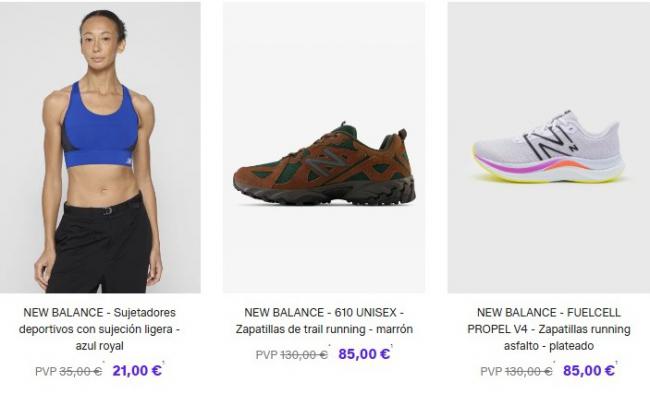The image size is (650, 406).
Task: Open the 610 UNISEX trail running title link
Action: [324, 321]
